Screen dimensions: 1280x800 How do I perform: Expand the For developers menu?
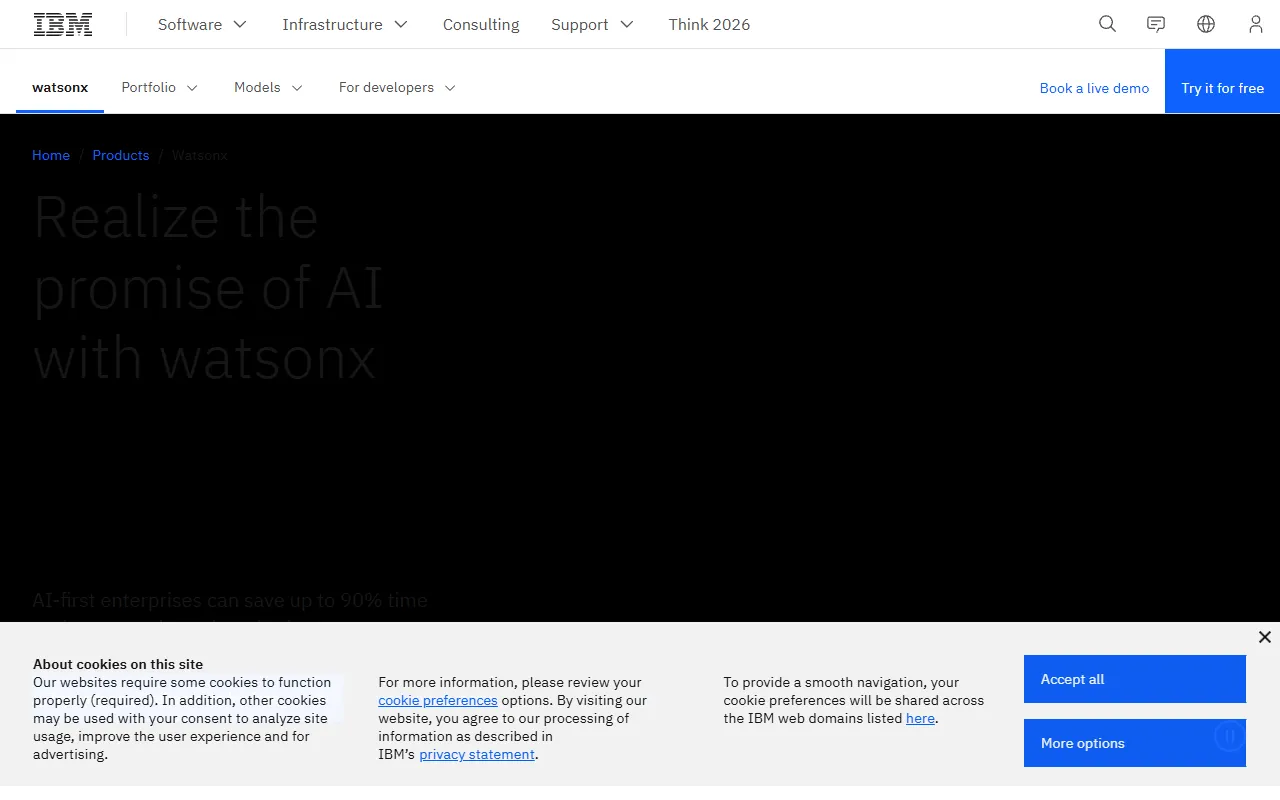point(397,88)
